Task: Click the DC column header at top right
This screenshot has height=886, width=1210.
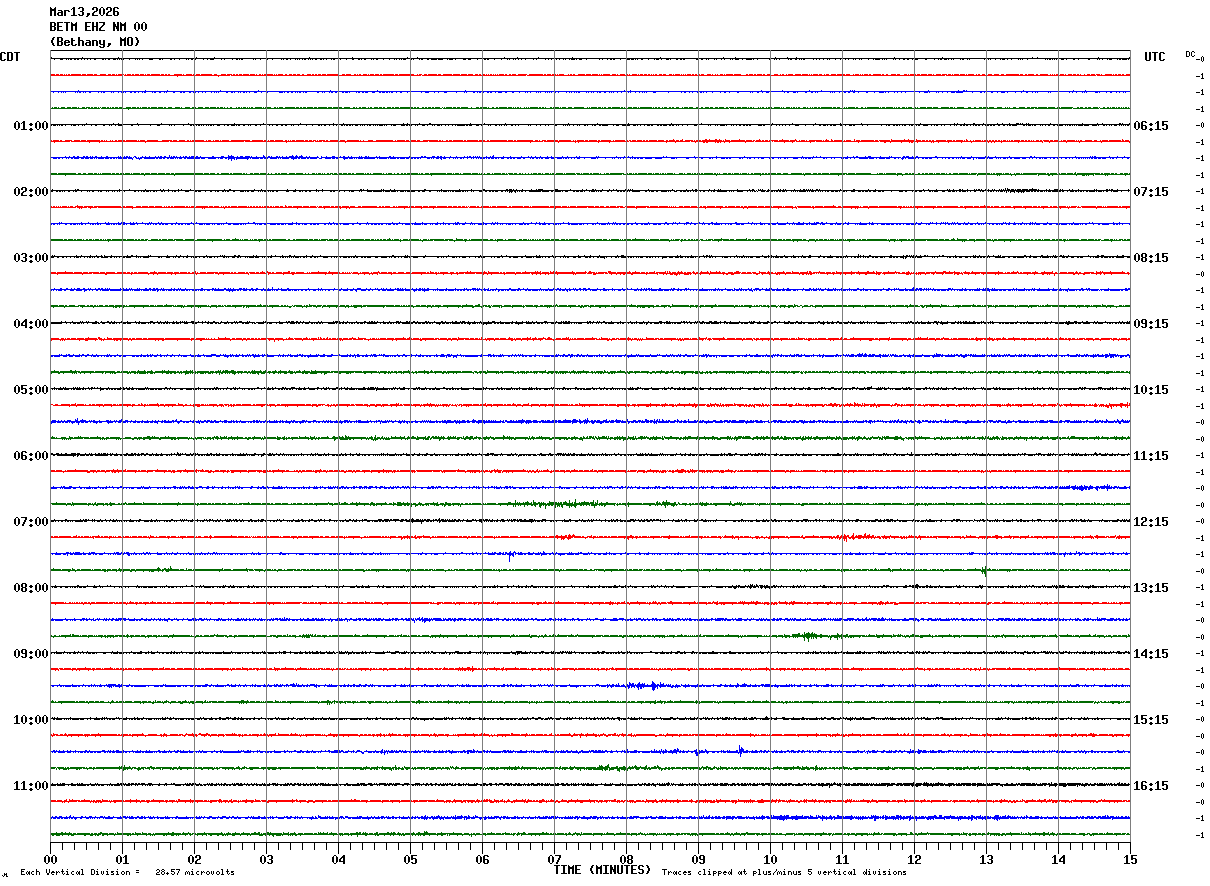Action: coord(1190,54)
